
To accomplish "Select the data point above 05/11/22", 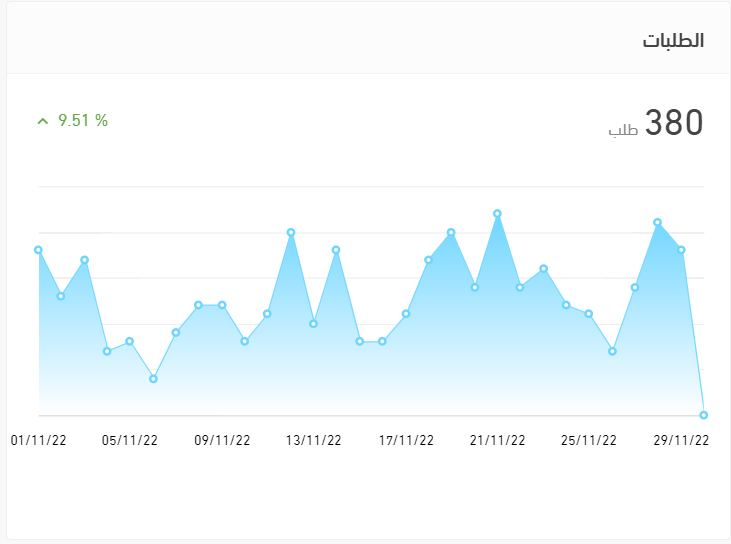I will pyautogui.click(x=130, y=342).
